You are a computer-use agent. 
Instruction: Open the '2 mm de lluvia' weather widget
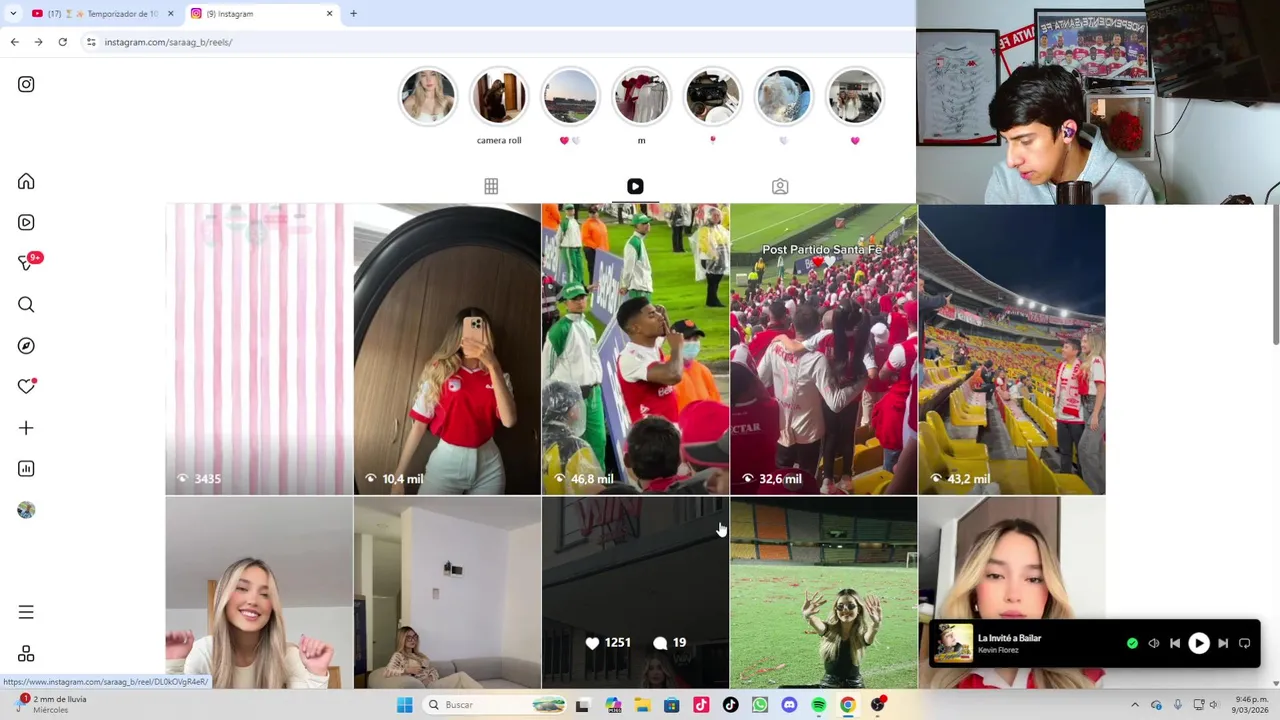click(50, 705)
